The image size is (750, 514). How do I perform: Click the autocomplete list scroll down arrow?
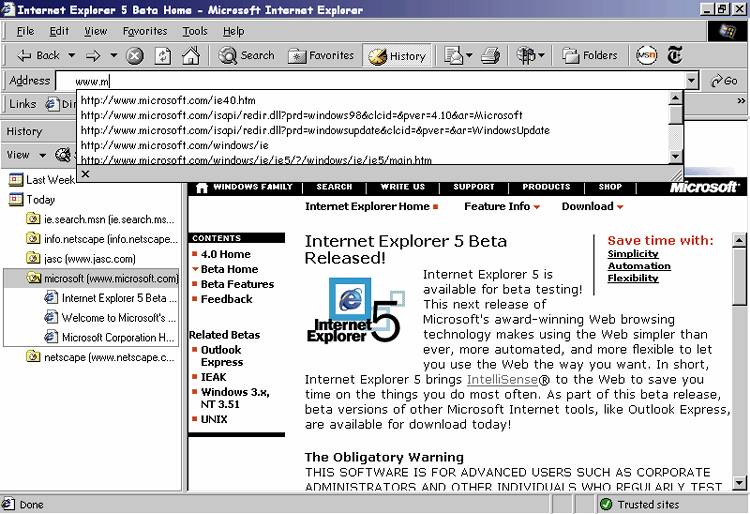pyautogui.click(x=675, y=156)
